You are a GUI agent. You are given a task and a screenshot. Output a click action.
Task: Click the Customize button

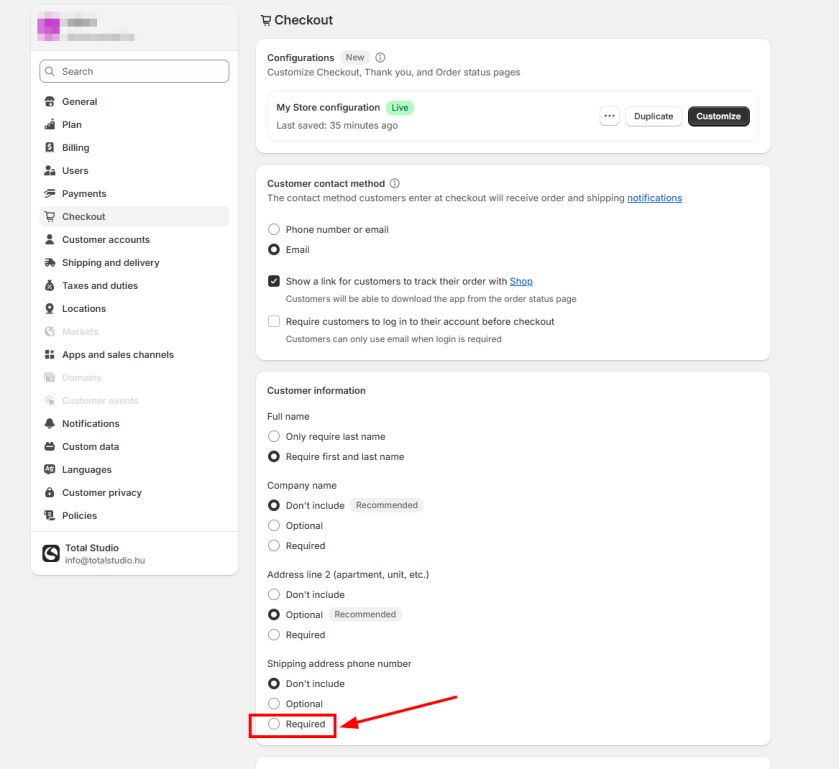(718, 116)
